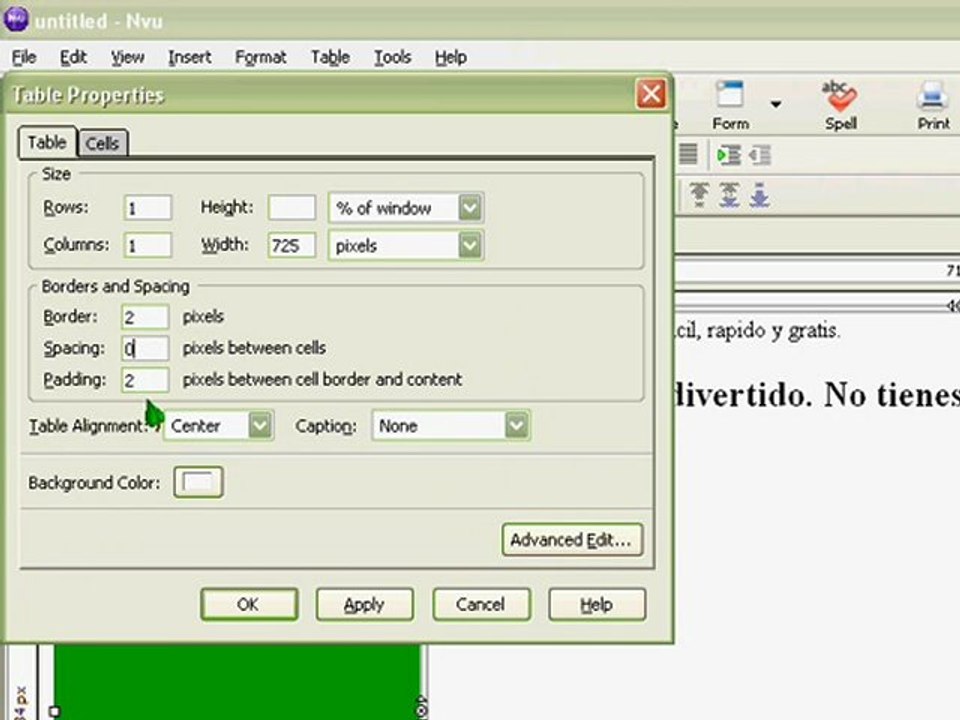
Task: Click the text 'rapido y gratis' in the page
Action: 773,331
